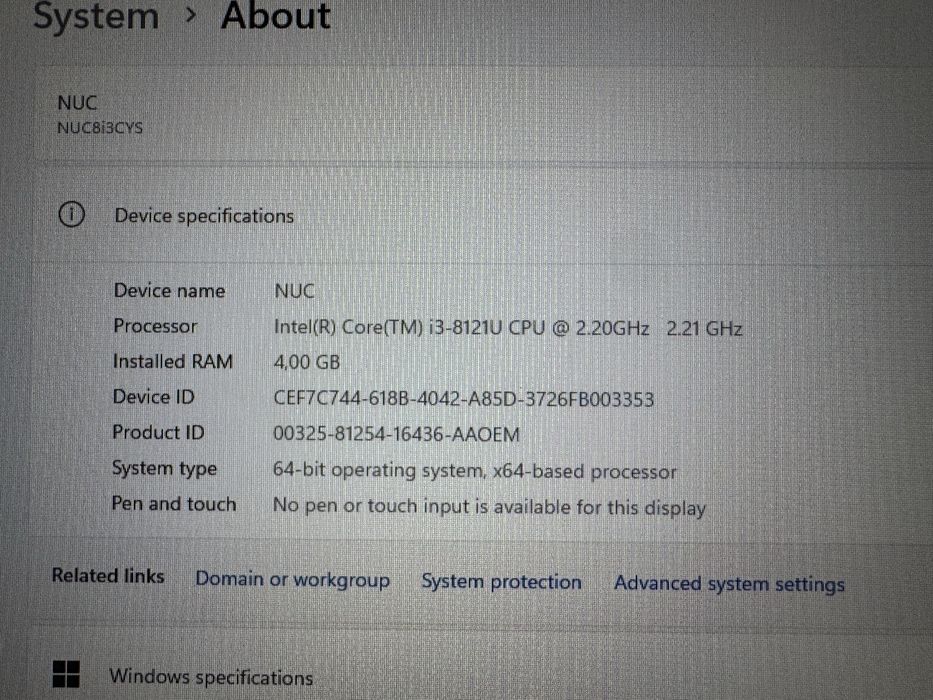Open Domain or workgroup link
933x700 pixels.
[293, 579]
